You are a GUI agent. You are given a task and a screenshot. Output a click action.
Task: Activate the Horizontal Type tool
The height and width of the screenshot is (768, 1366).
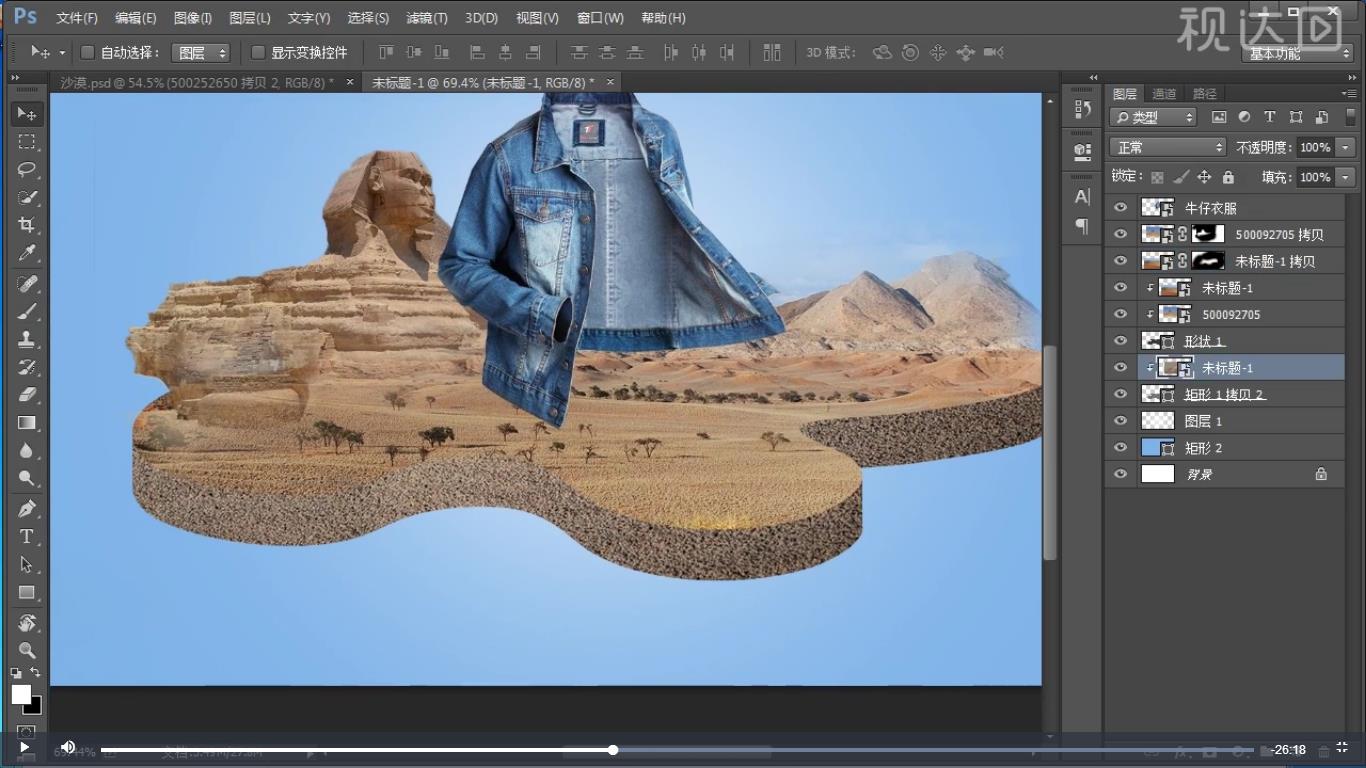[x=27, y=537]
